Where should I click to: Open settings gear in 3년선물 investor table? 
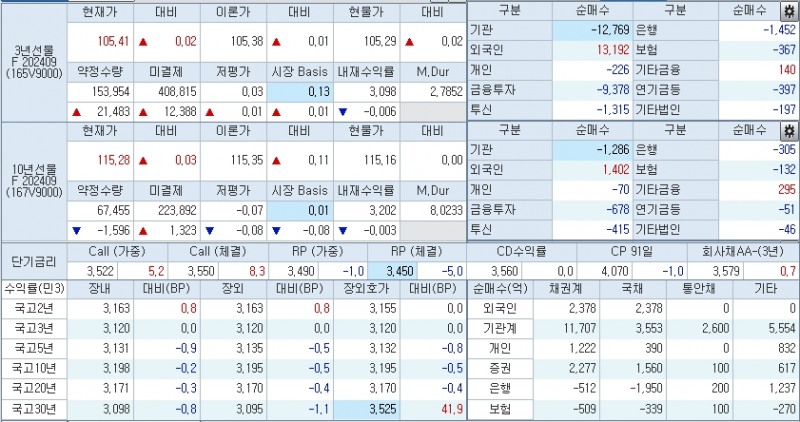[x=788, y=14]
